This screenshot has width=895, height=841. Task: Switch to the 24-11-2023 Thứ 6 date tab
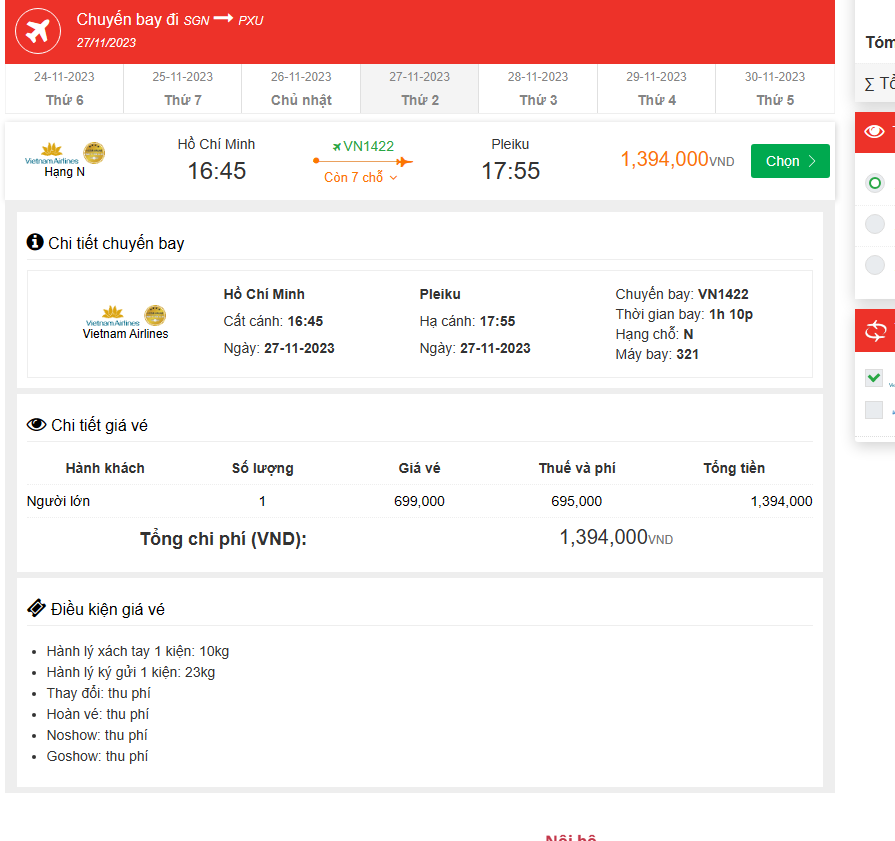(x=64, y=88)
